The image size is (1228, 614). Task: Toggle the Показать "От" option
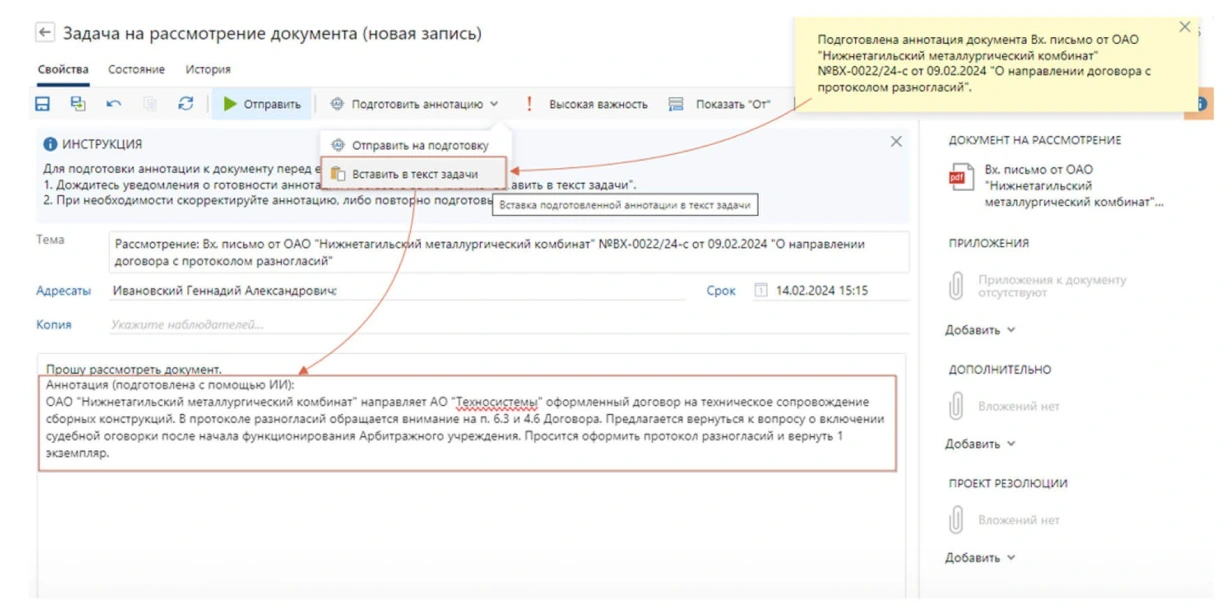720,104
